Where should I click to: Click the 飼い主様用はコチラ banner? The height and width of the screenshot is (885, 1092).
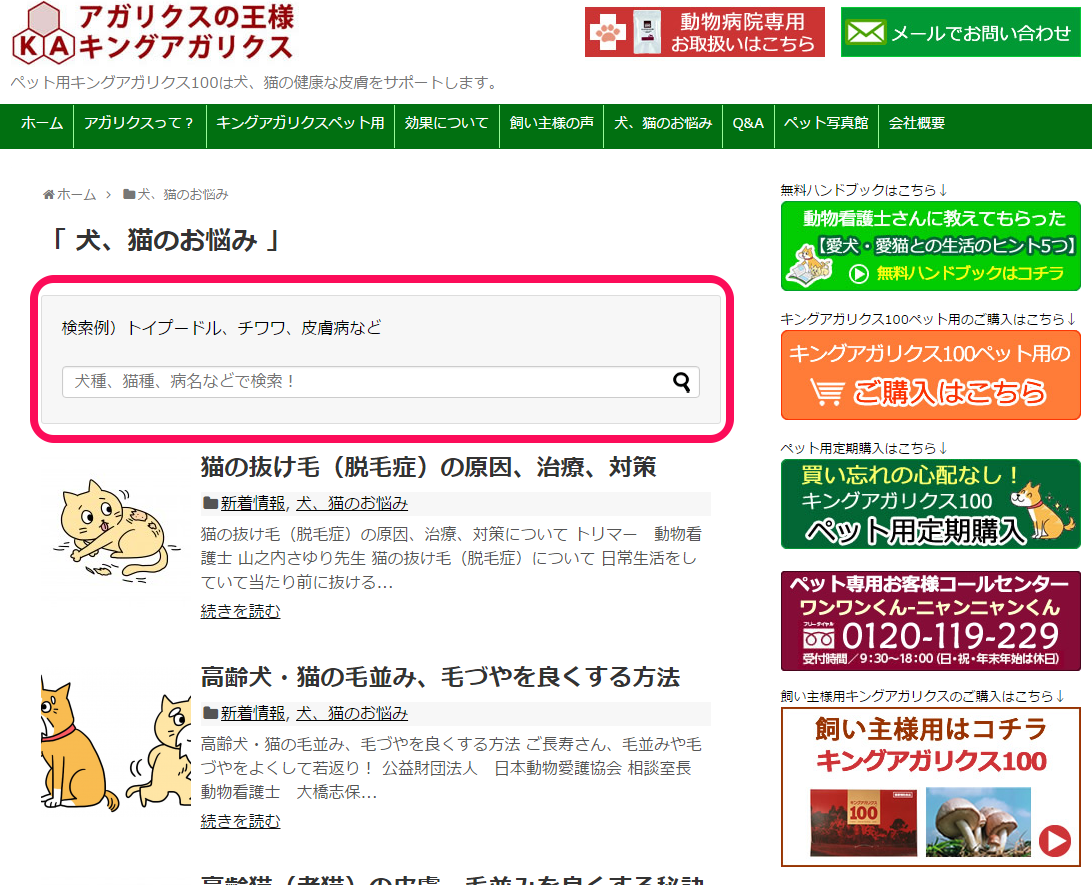pos(930,787)
